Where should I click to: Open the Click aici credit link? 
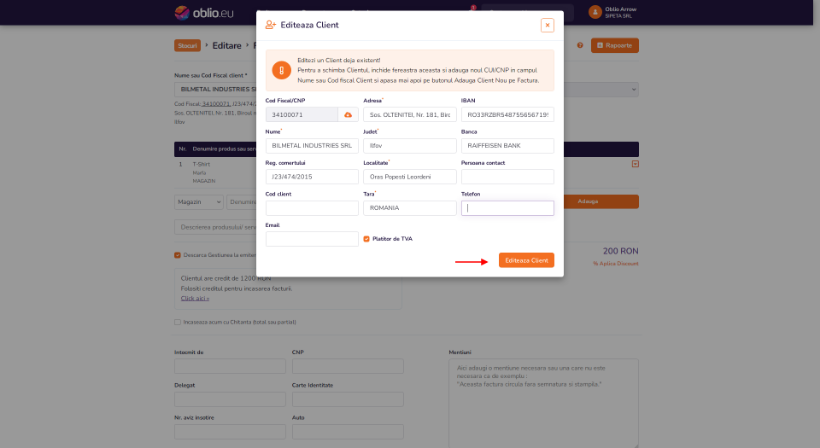click(x=195, y=298)
